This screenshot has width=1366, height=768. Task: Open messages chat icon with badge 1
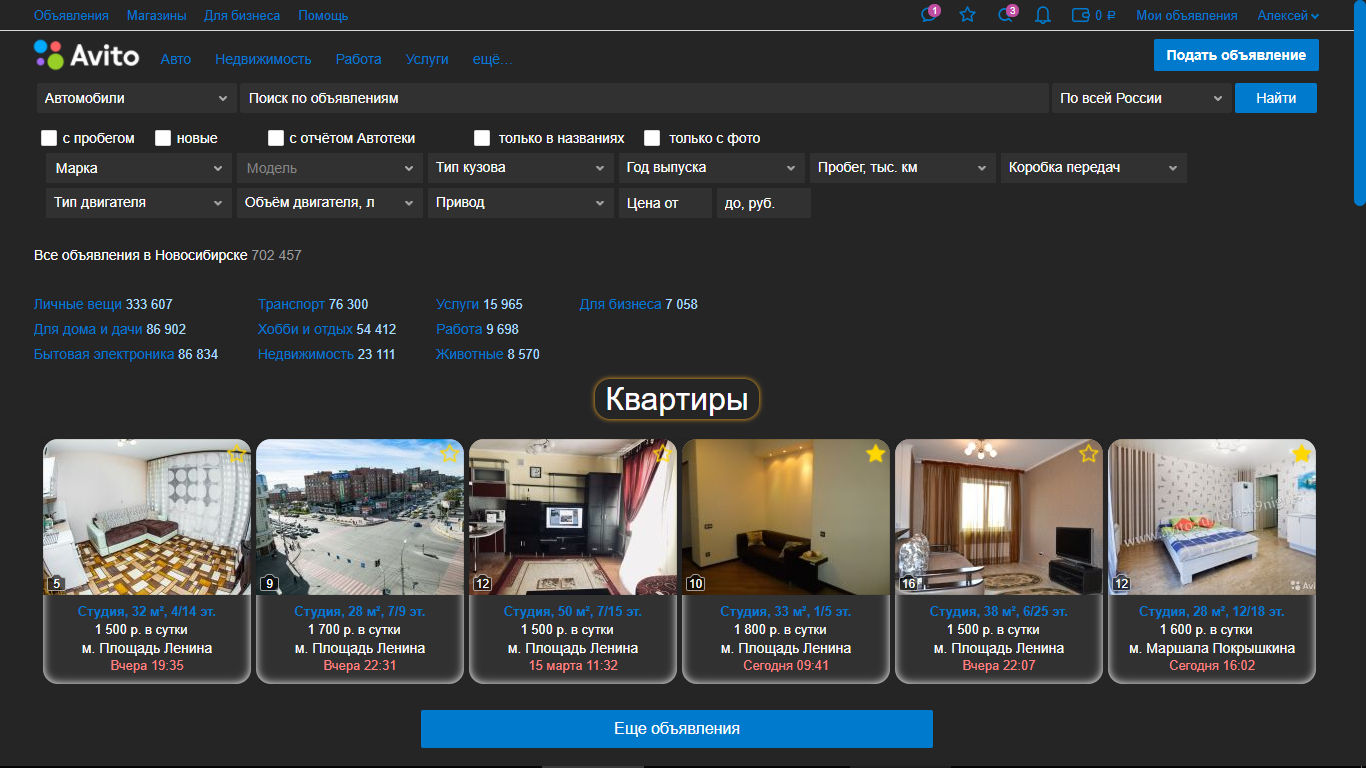pos(929,15)
